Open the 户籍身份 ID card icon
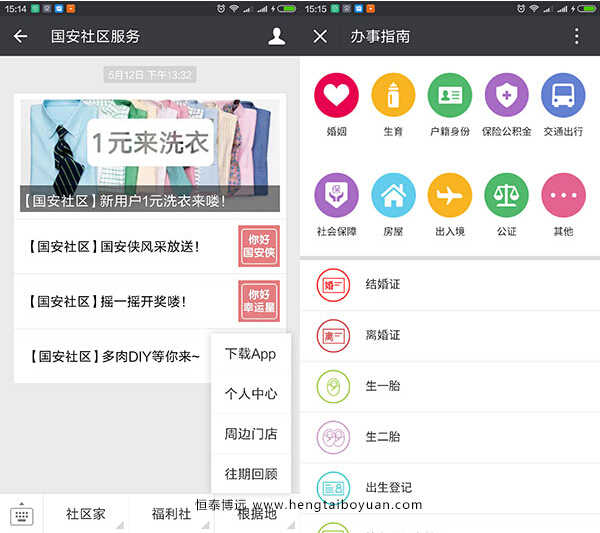This screenshot has width=600, height=533. pos(449,96)
